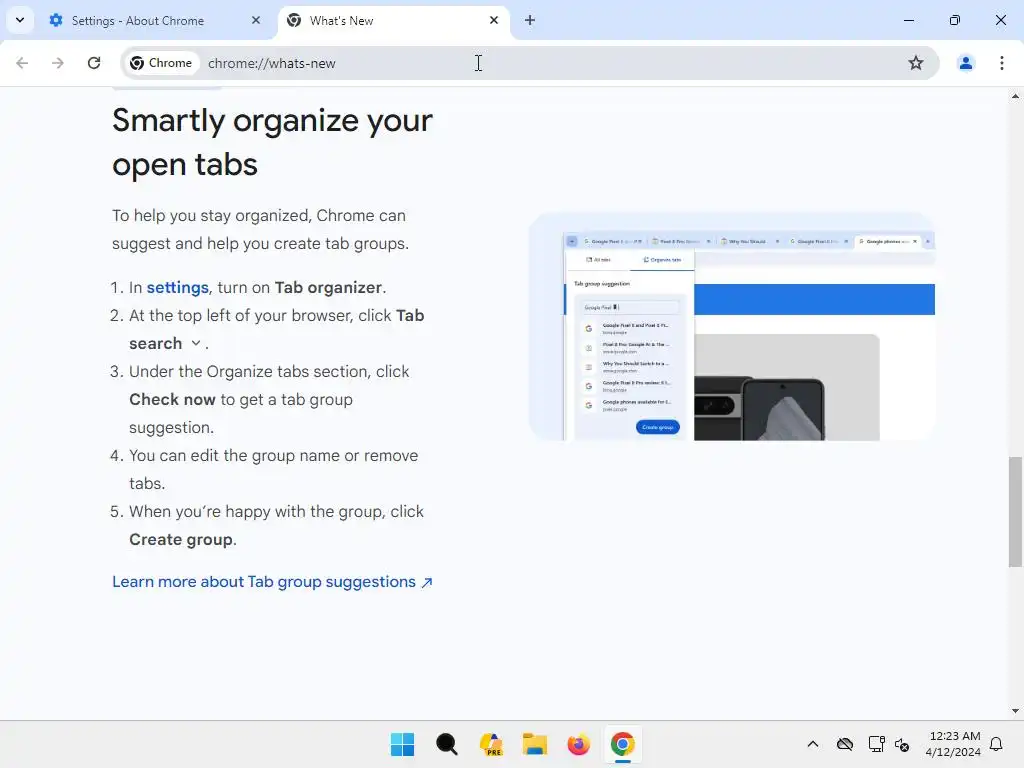Screen dimensions: 1024x768
Task: Click the cloud sync tray icon
Action: [845, 744]
